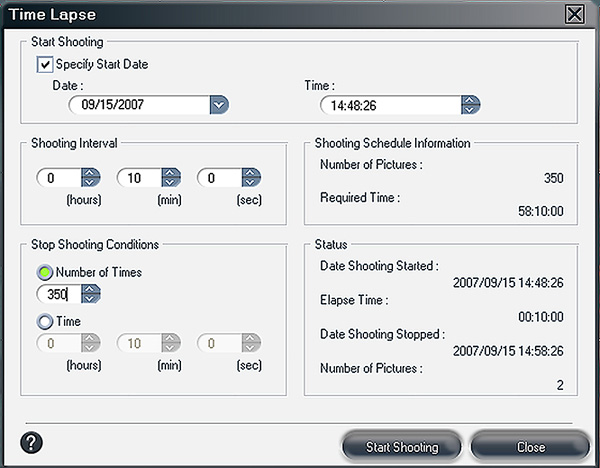Image resolution: width=600 pixels, height=468 pixels.
Task: Click the start Time spinner arrows
Action: coord(471,104)
